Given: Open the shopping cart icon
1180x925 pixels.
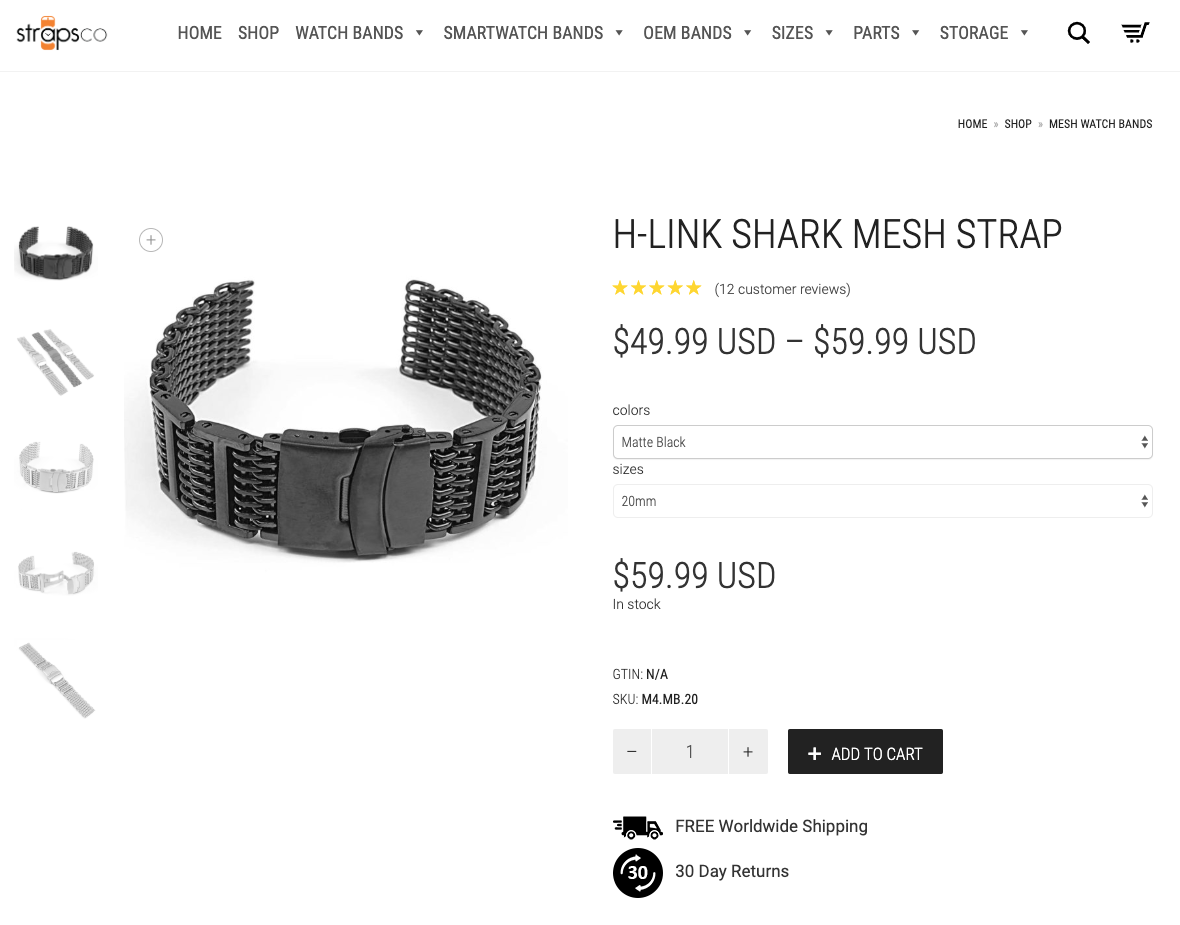Looking at the screenshot, I should (x=1135, y=33).
